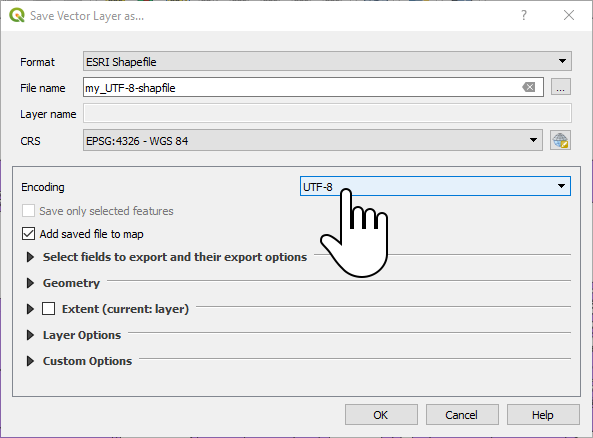Screen dimensions: 593x438
Task: Clear the File name field text
Action: (x=528, y=87)
